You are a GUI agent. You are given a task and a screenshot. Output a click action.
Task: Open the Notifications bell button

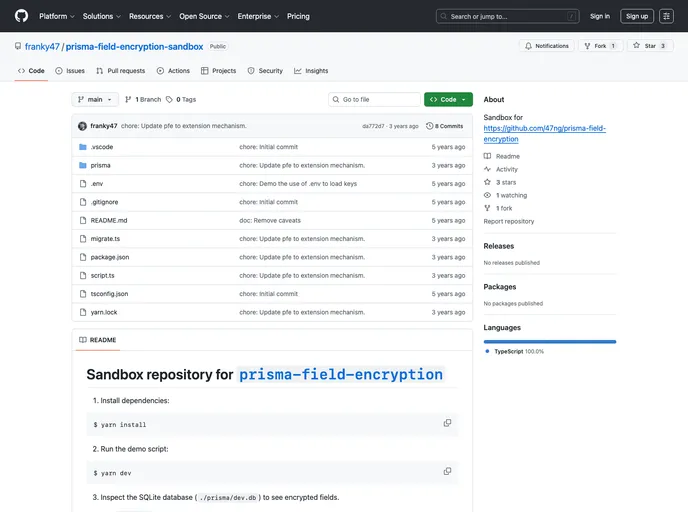point(546,46)
